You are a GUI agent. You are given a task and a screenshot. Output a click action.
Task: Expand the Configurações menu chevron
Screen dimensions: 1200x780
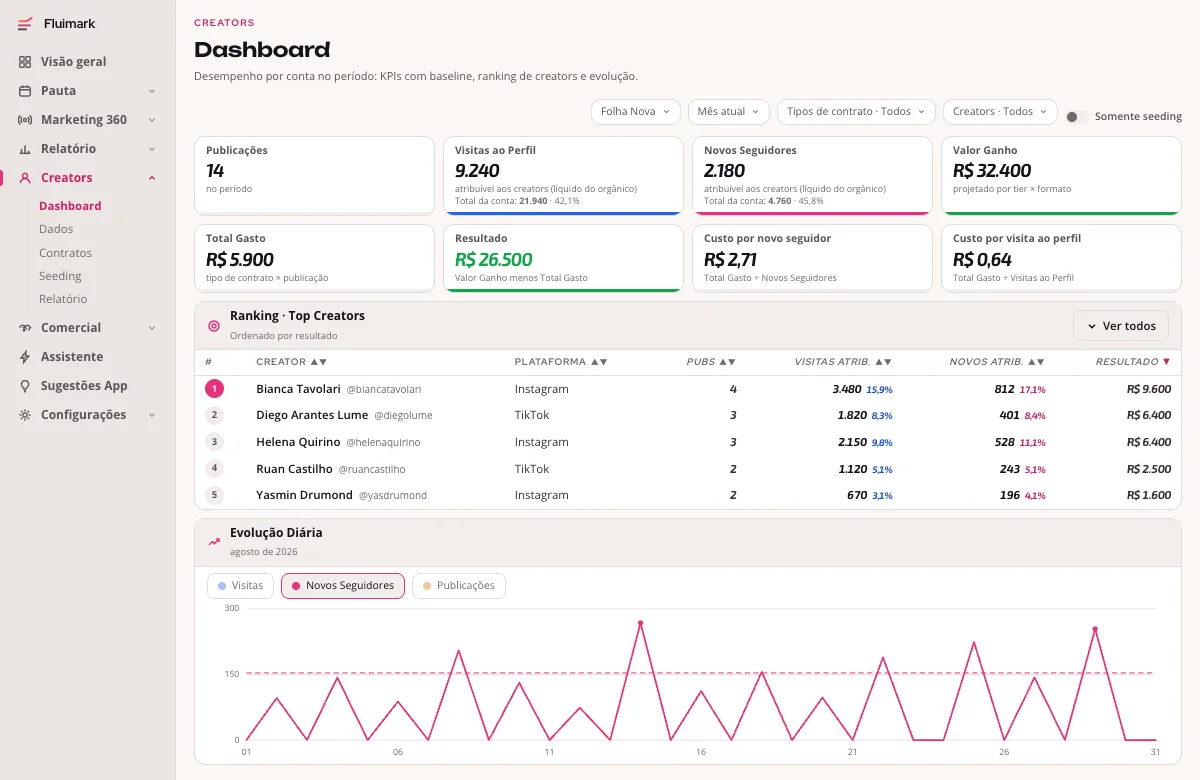tap(152, 415)
